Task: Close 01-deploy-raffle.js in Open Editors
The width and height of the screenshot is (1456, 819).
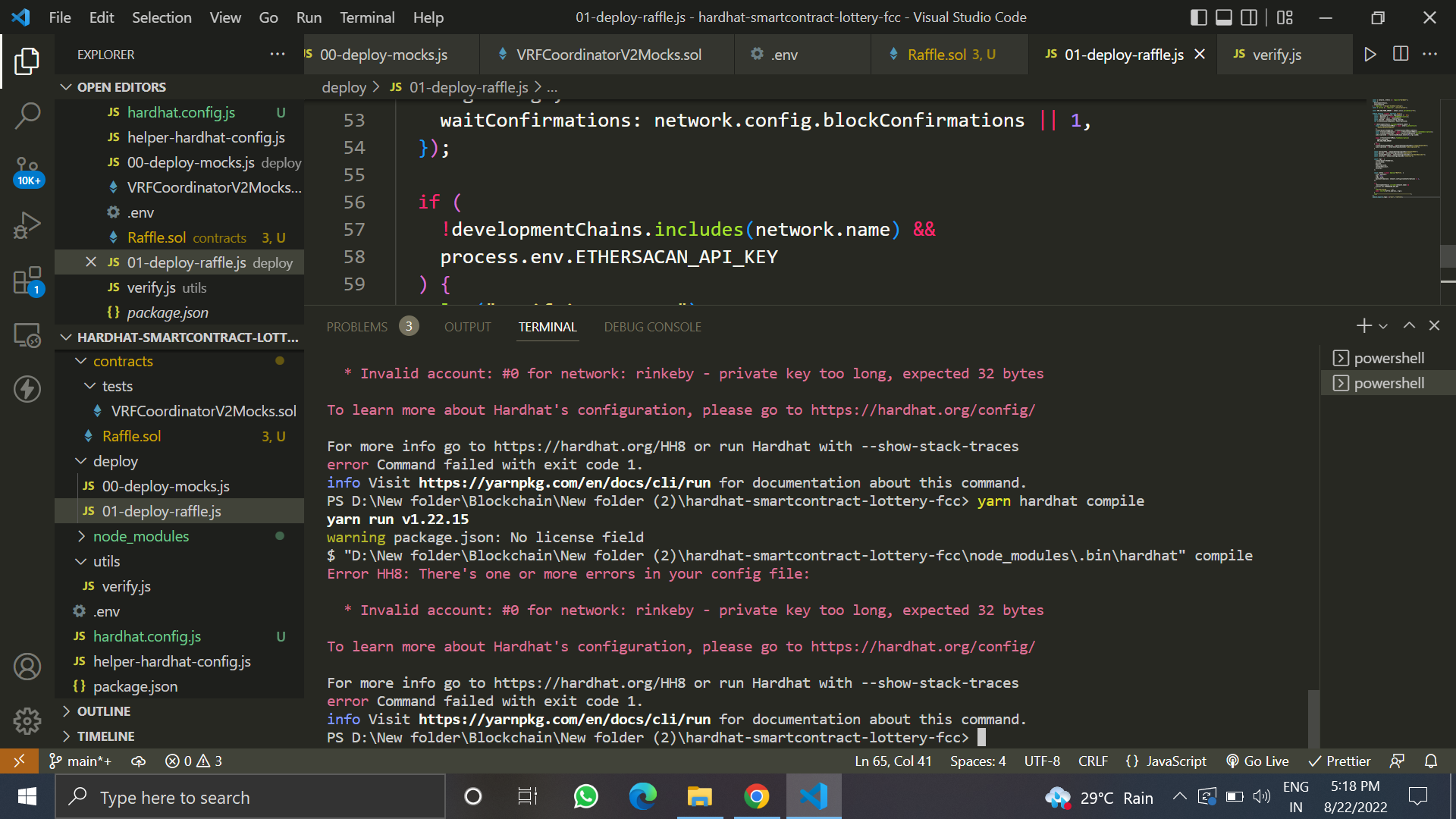Action: tap(91, 262)
